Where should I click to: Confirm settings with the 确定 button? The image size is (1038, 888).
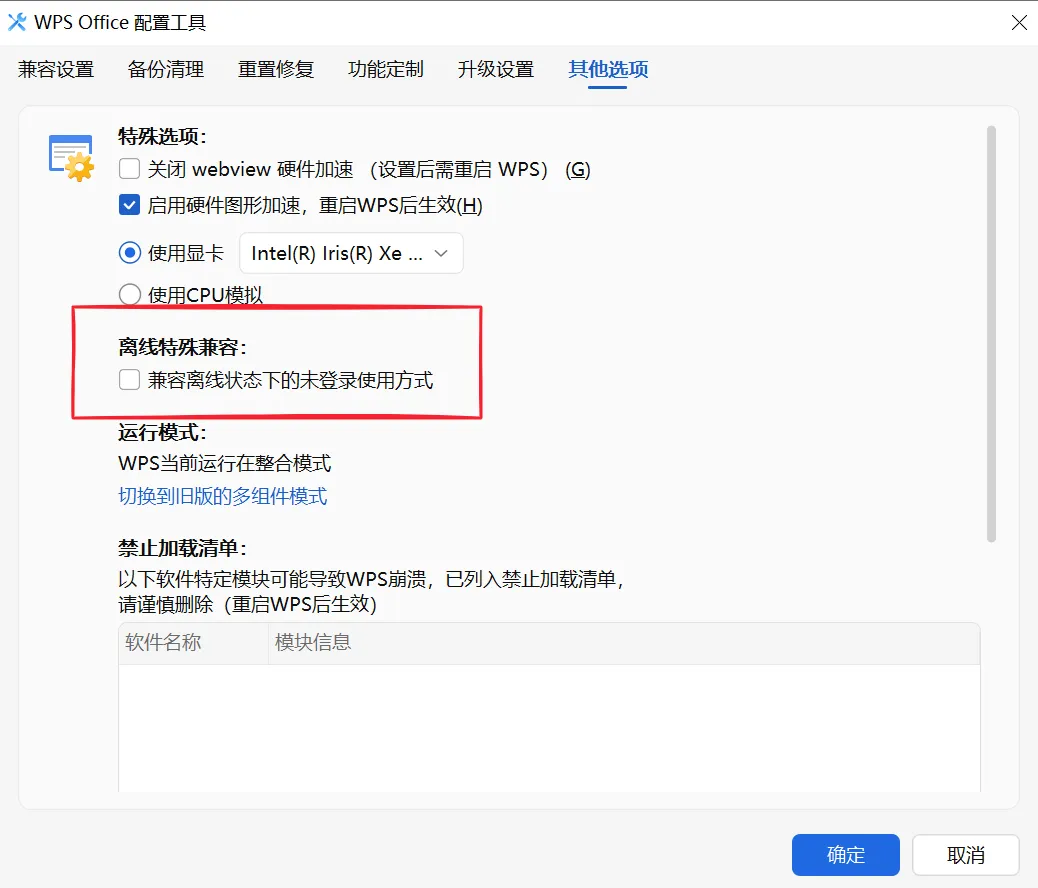tap(845, 855)
